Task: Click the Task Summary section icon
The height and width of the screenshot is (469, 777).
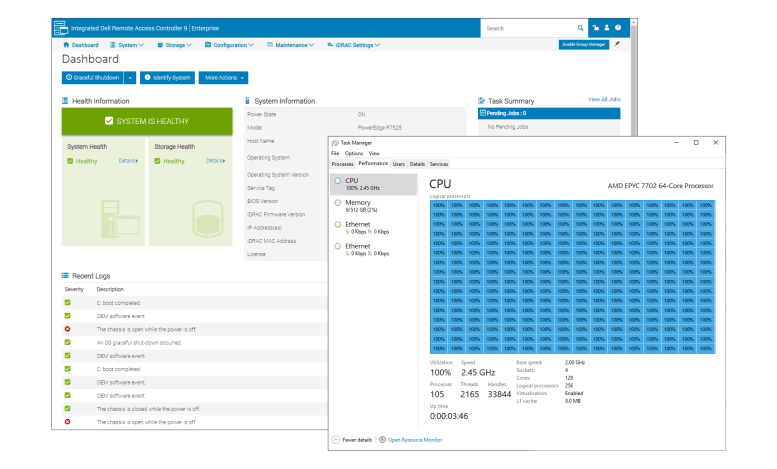Action: tap(481, 101)
